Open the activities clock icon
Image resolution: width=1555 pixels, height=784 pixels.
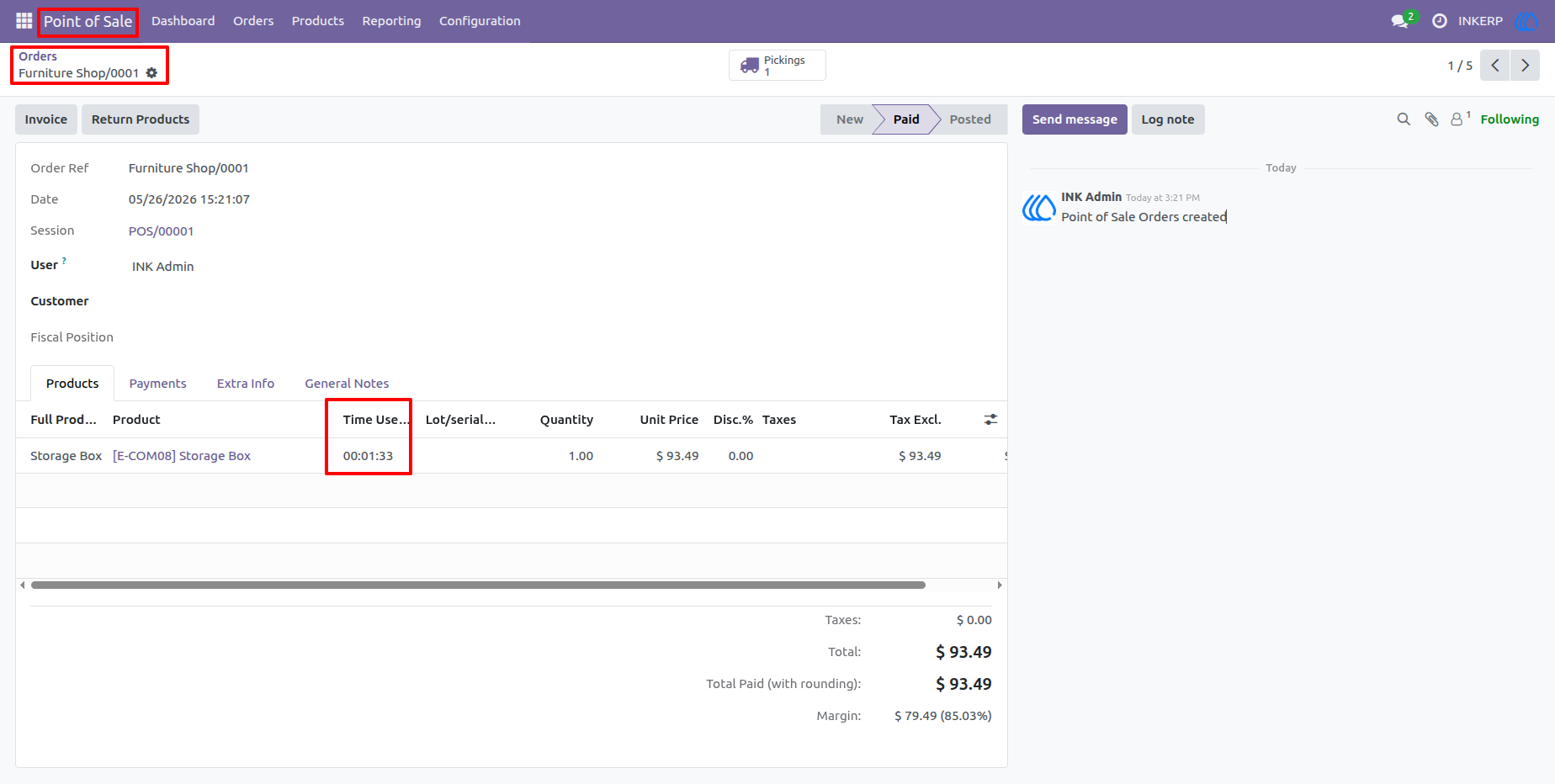click(1440, 21)
